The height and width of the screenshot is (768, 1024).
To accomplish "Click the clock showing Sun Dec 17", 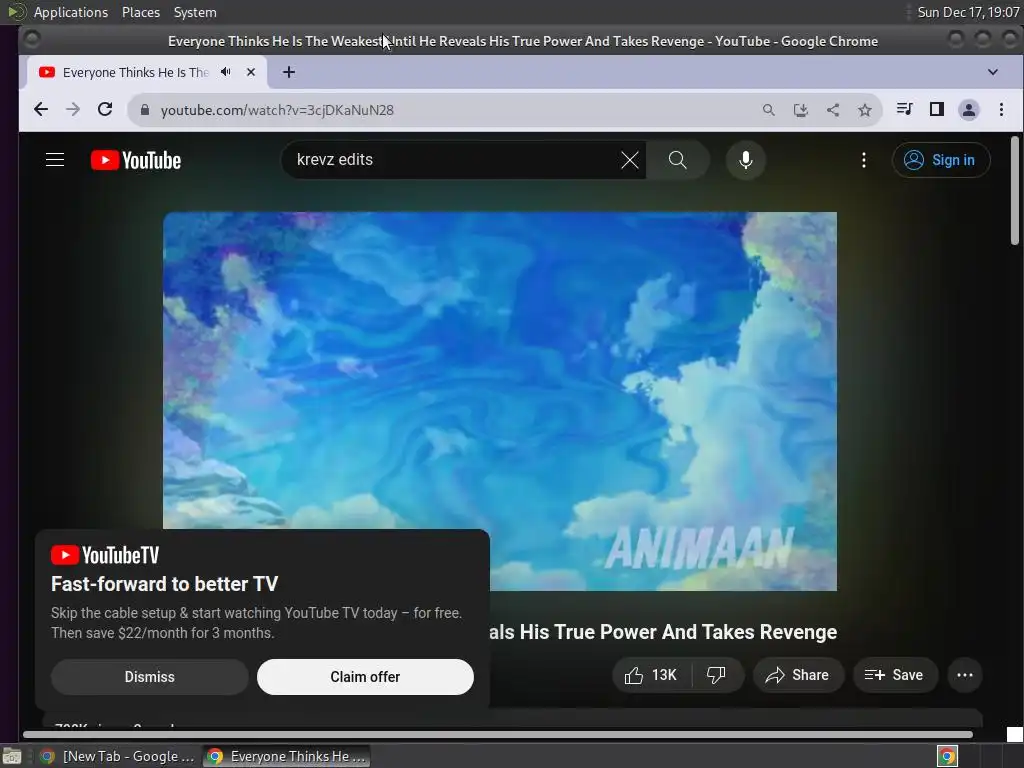I will coord(968,12).
